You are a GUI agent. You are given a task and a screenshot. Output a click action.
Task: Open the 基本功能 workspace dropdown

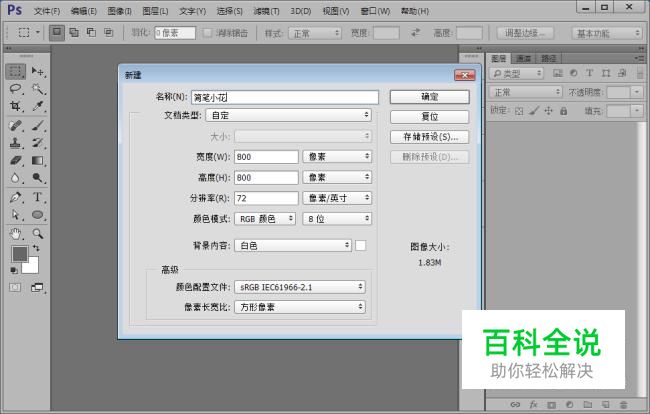(x=607, y=33)
